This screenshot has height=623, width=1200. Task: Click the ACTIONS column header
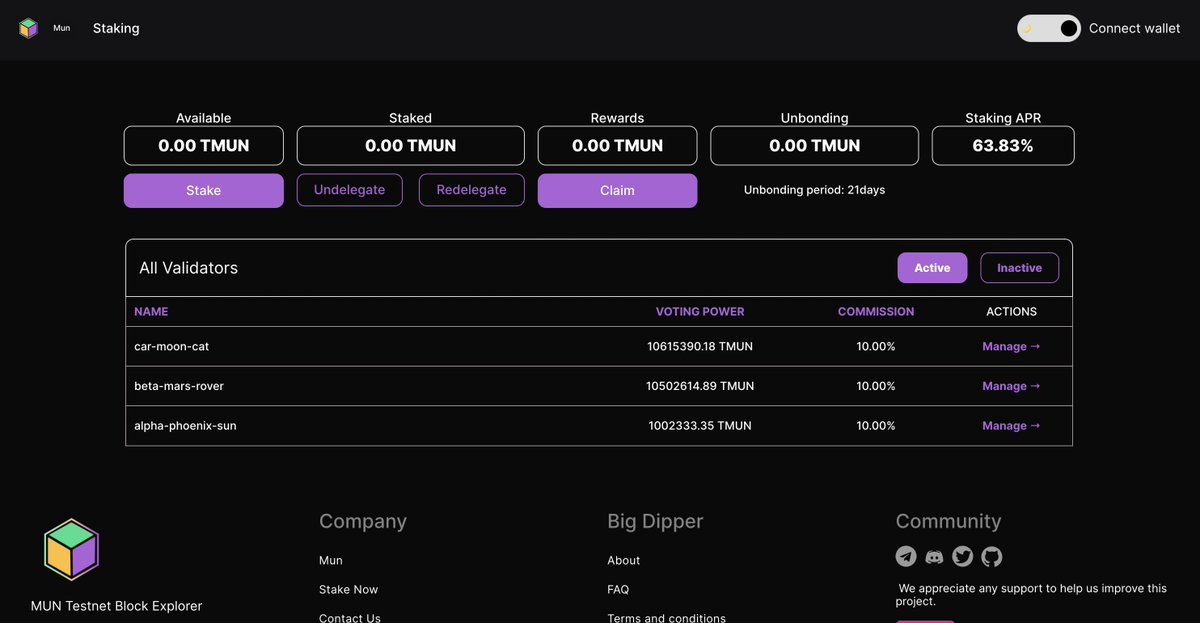pos(1012,312)
